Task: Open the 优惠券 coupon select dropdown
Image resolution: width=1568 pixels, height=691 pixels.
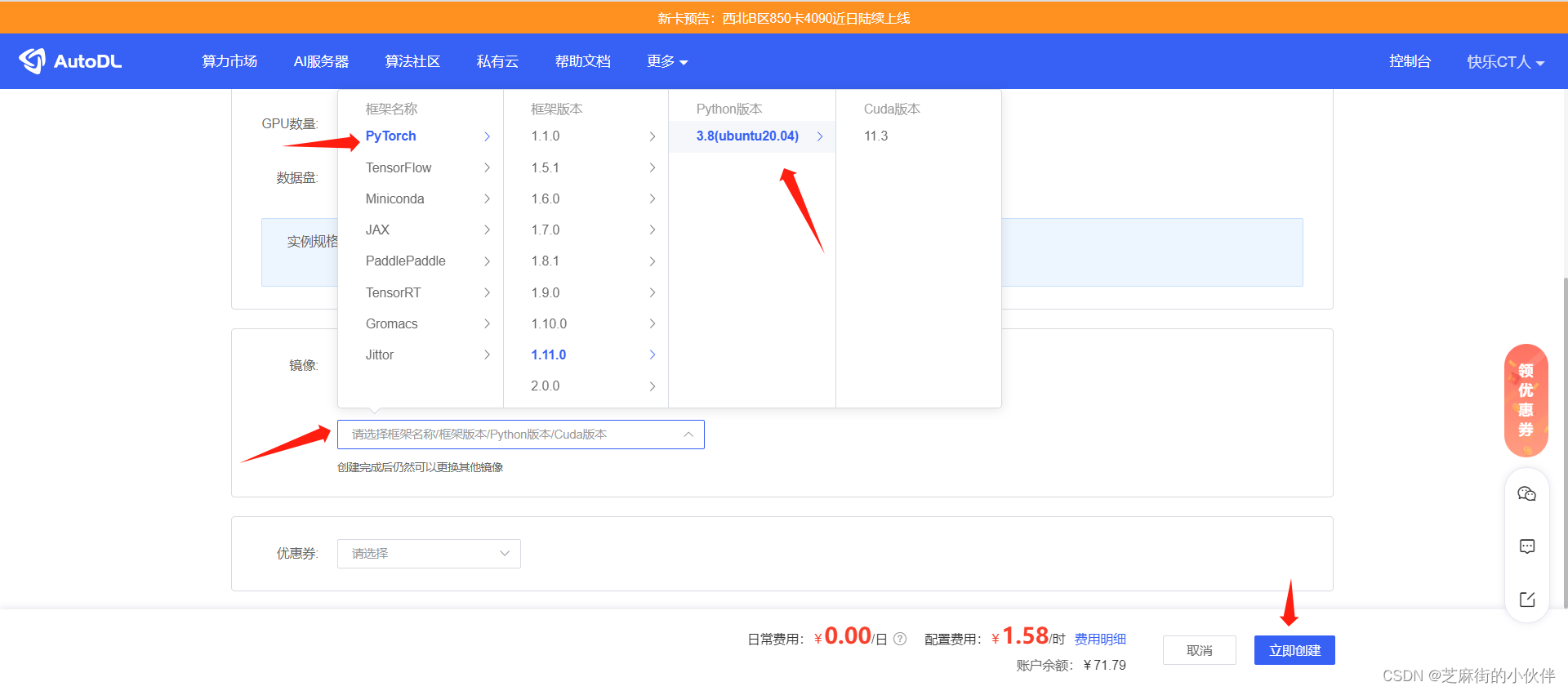Action: coord(429,554)
